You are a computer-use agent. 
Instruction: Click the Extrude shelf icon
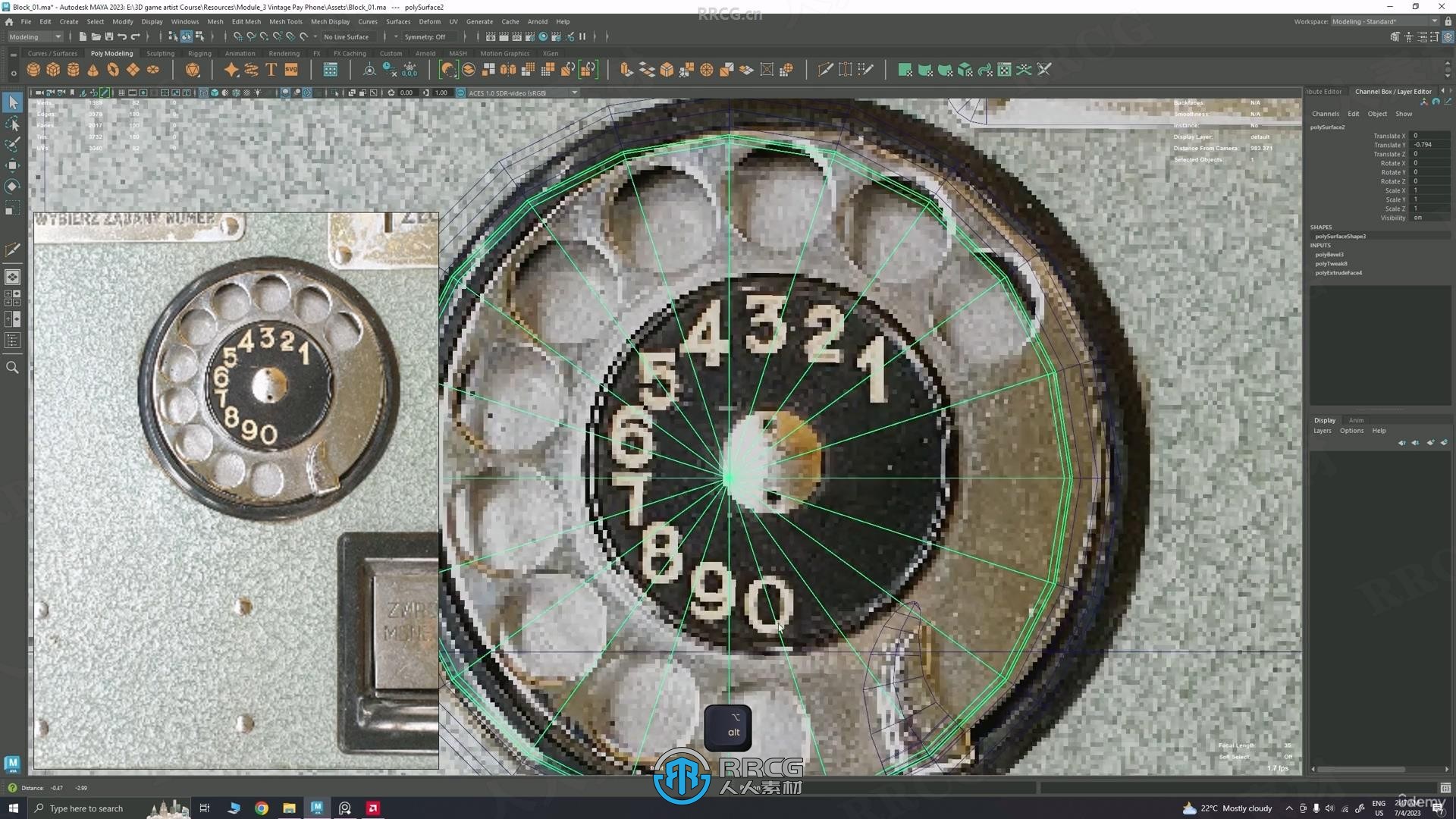coord(626,70)
